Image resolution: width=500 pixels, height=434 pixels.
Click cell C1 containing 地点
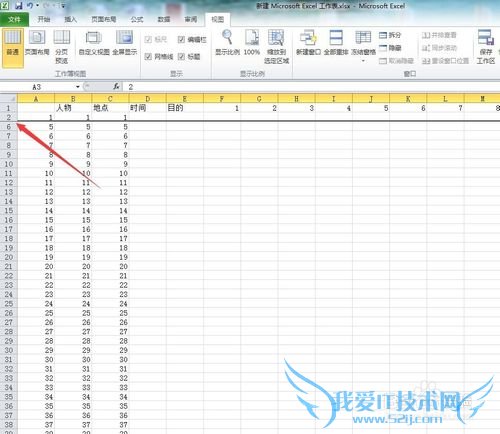(x=110, y=108)
